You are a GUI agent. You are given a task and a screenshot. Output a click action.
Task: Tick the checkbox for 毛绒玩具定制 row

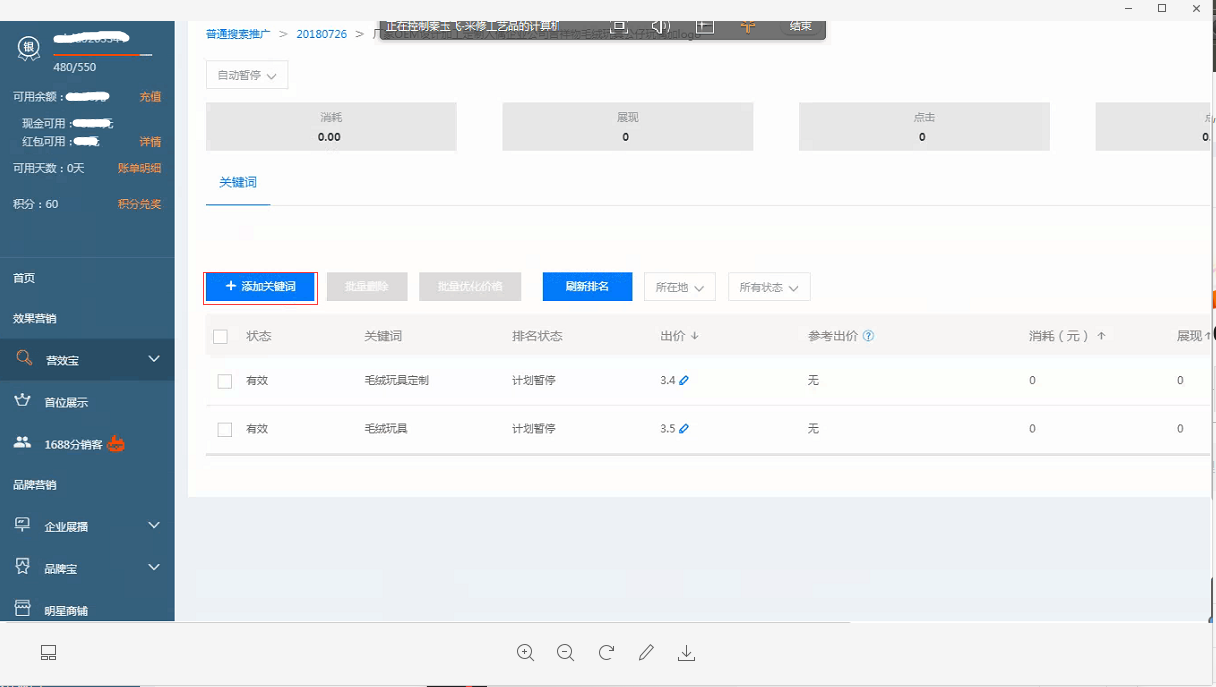tap(225, 381)
